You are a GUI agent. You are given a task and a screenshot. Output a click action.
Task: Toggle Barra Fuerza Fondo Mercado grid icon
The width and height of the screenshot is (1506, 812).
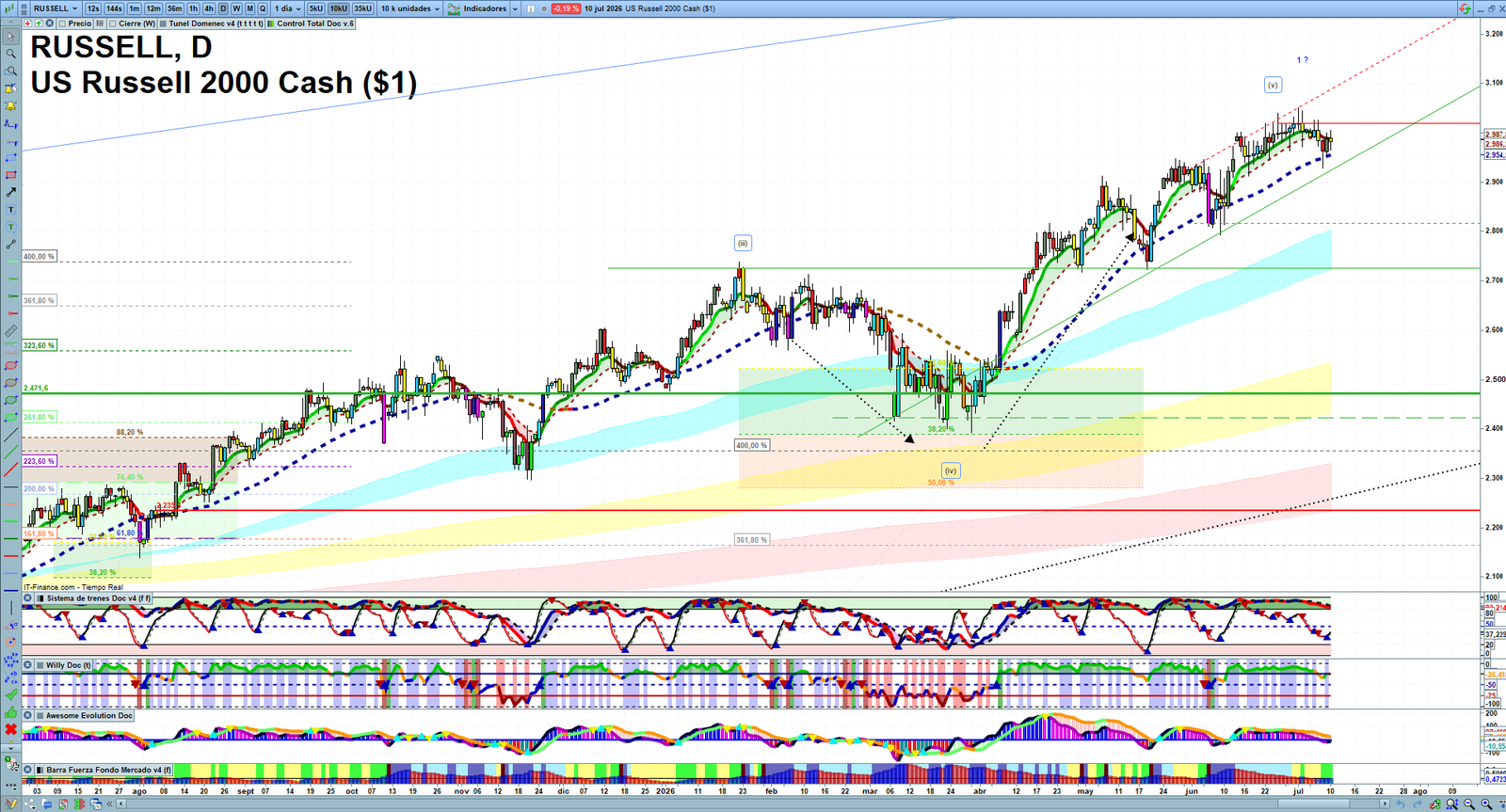(40, 769)
